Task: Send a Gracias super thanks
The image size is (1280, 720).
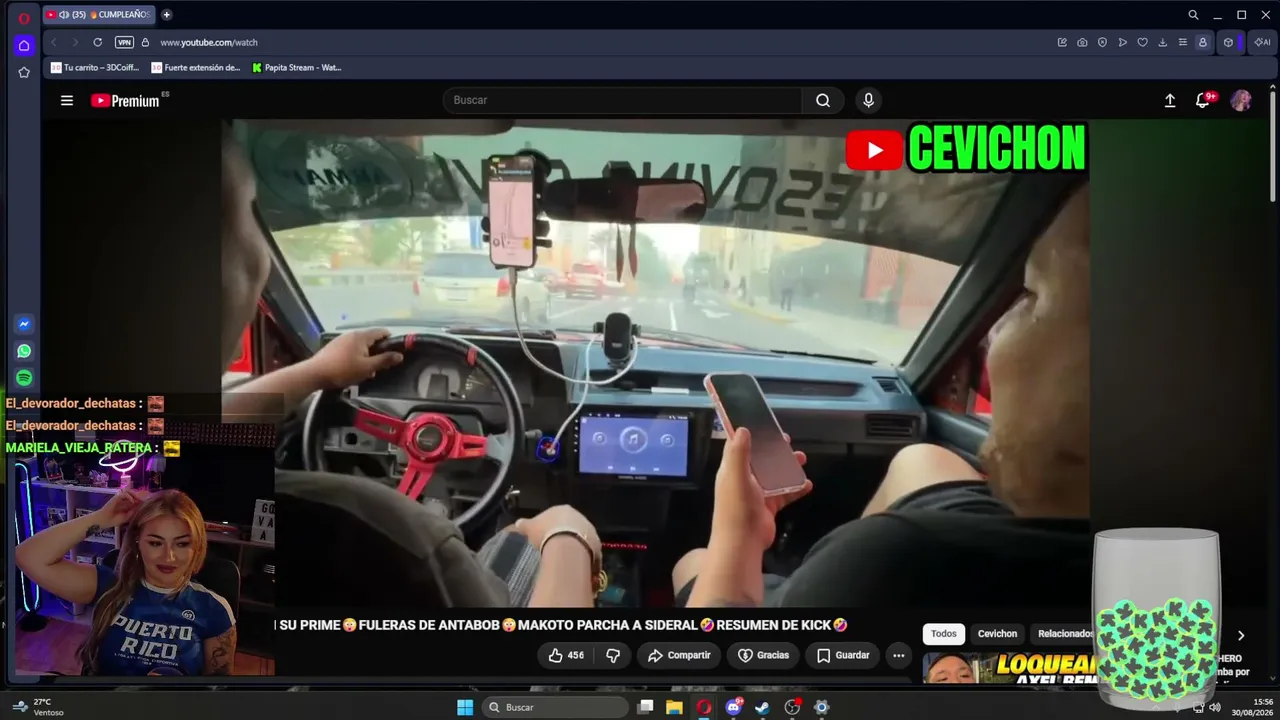Action: tap(764, 655)
